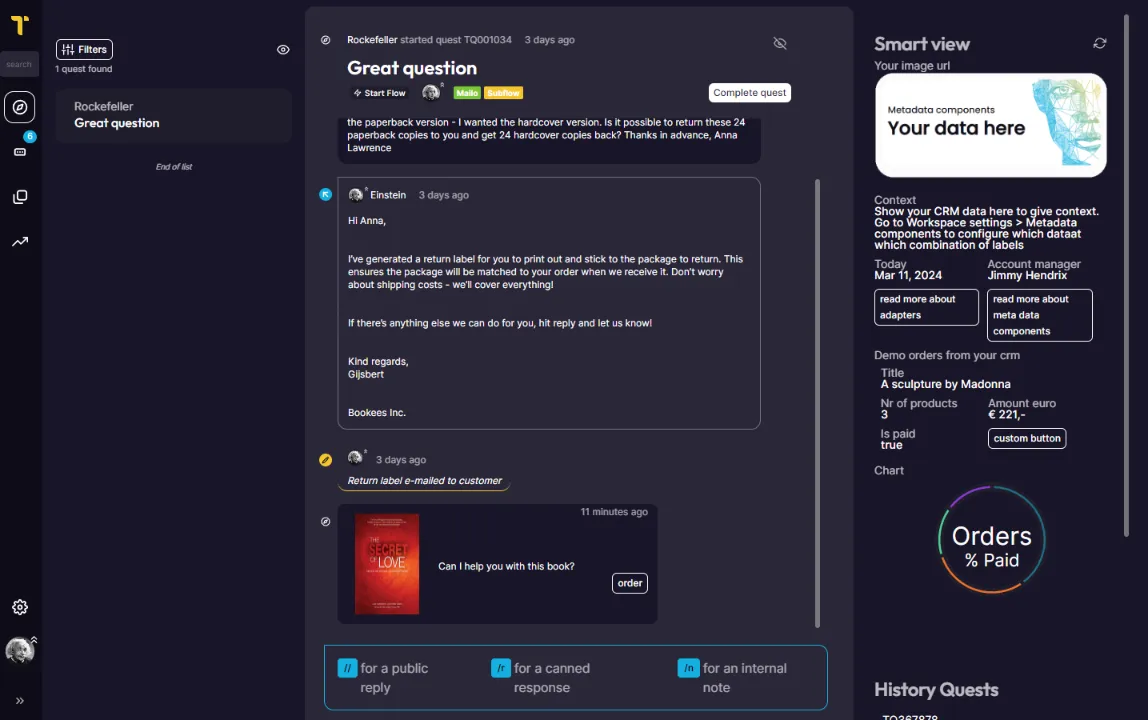Click the Orders % Paid chart
This screenshot has width=1148, height=720.
click(x=991, y=540)
